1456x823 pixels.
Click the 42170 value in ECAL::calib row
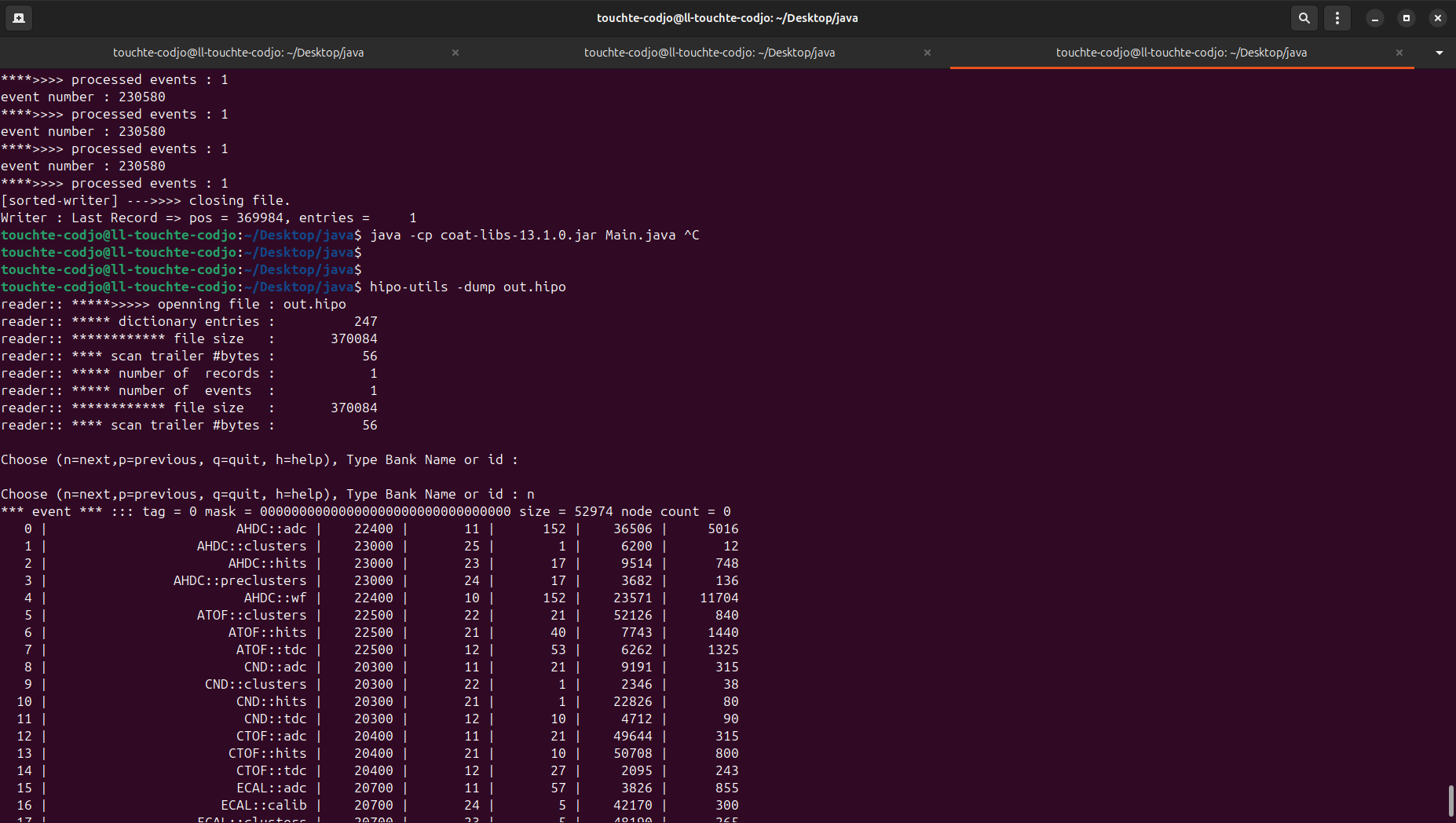point(633,805)
